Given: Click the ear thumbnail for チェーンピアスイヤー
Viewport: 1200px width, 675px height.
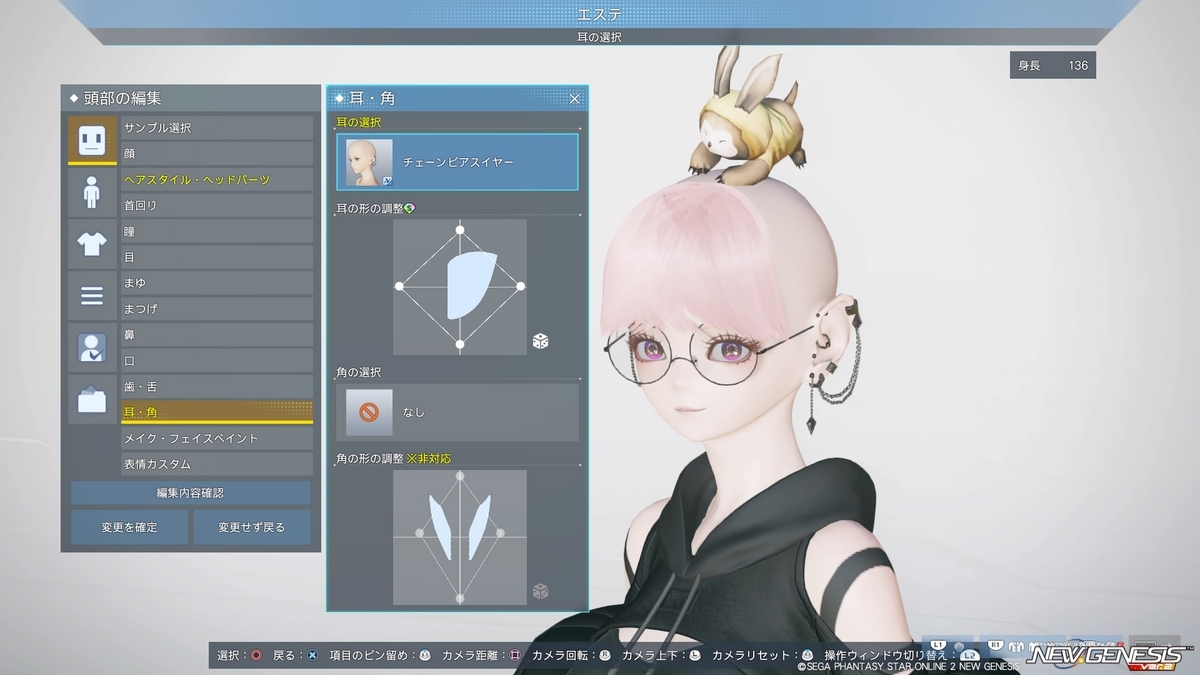Looking at the screenshot, I should (x=369, y=163).
